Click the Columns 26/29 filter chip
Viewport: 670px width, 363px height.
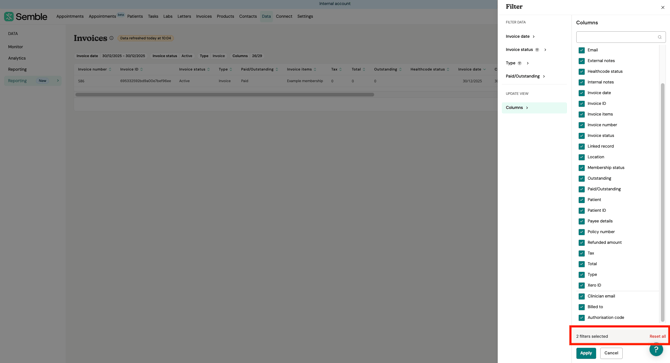coord(247,56)
